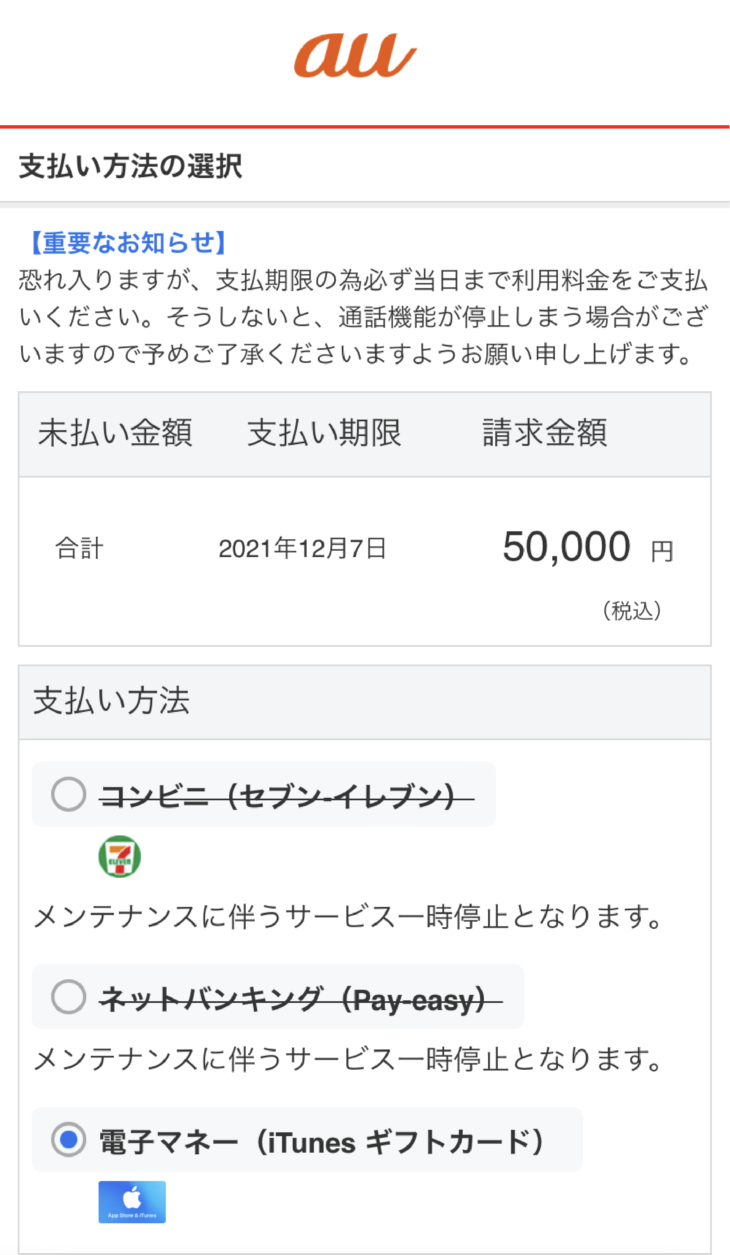The width and height of the screenshot is (730, 1255).
Task: Click the 支払い期限 column header
Action: pyautogui.click(x=324, y=433)
